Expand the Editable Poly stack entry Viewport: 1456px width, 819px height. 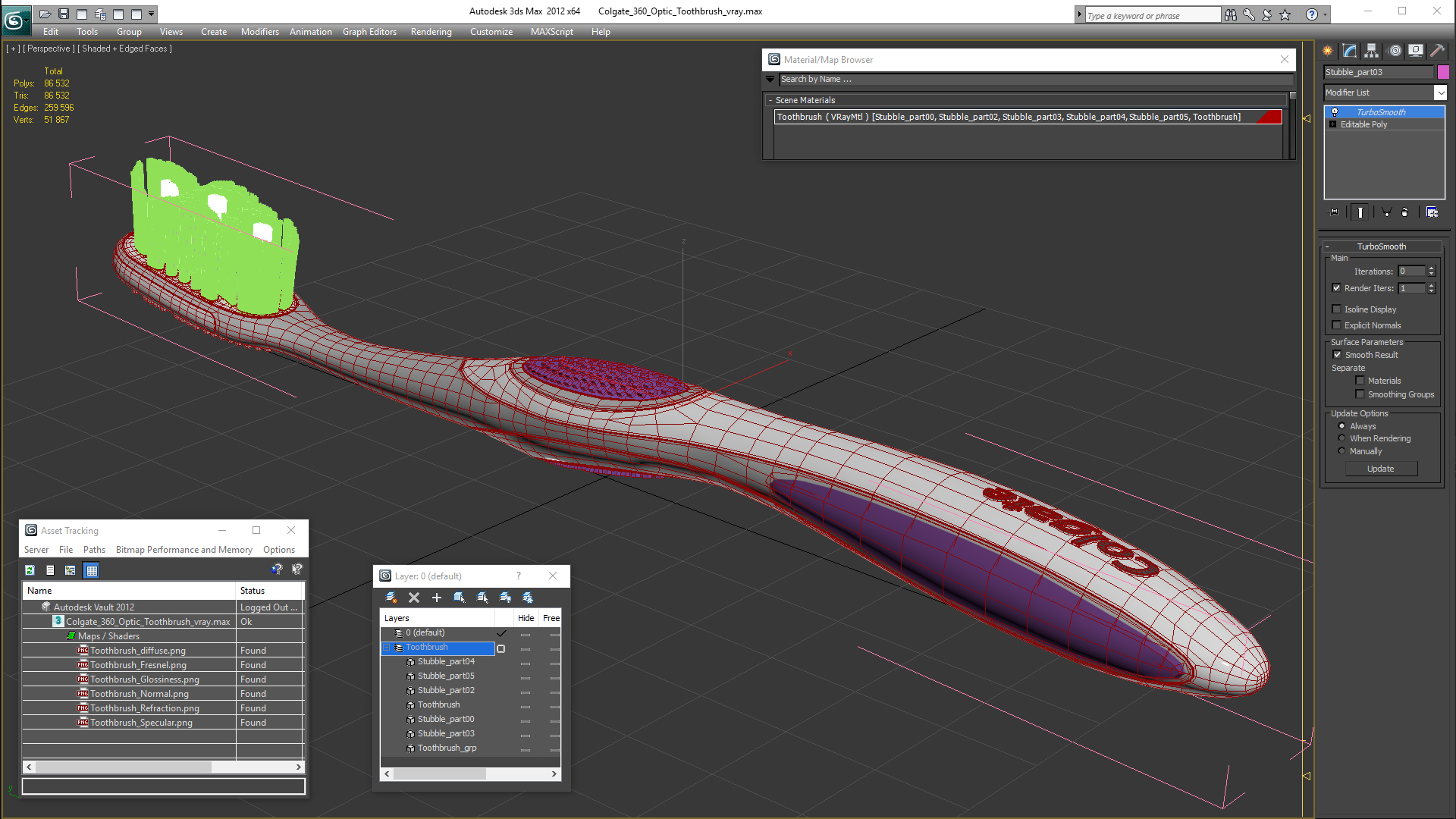click(x=1332, y=124)
